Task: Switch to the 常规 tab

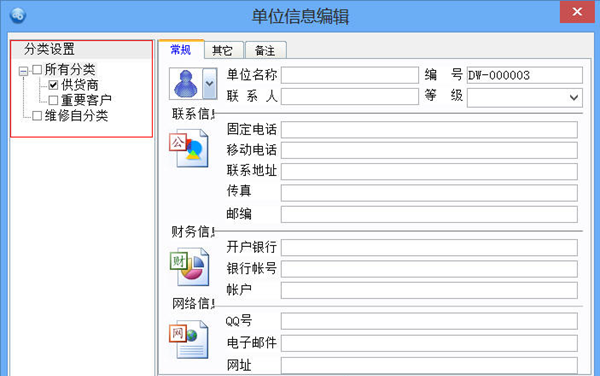Action: click(x=181, y=50)
